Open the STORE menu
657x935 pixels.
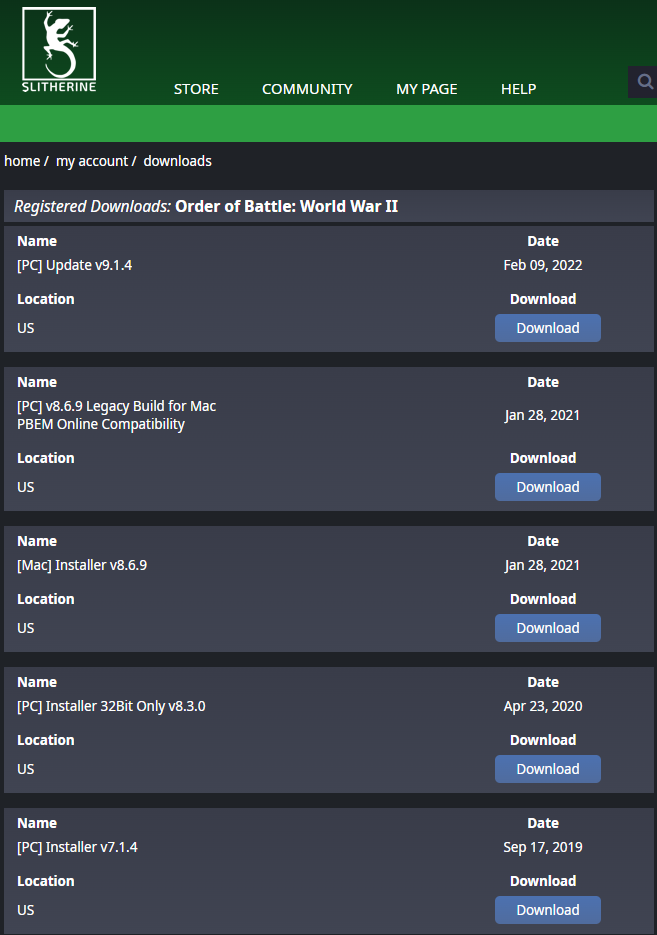pyautogui.click(x=196, y=89)
